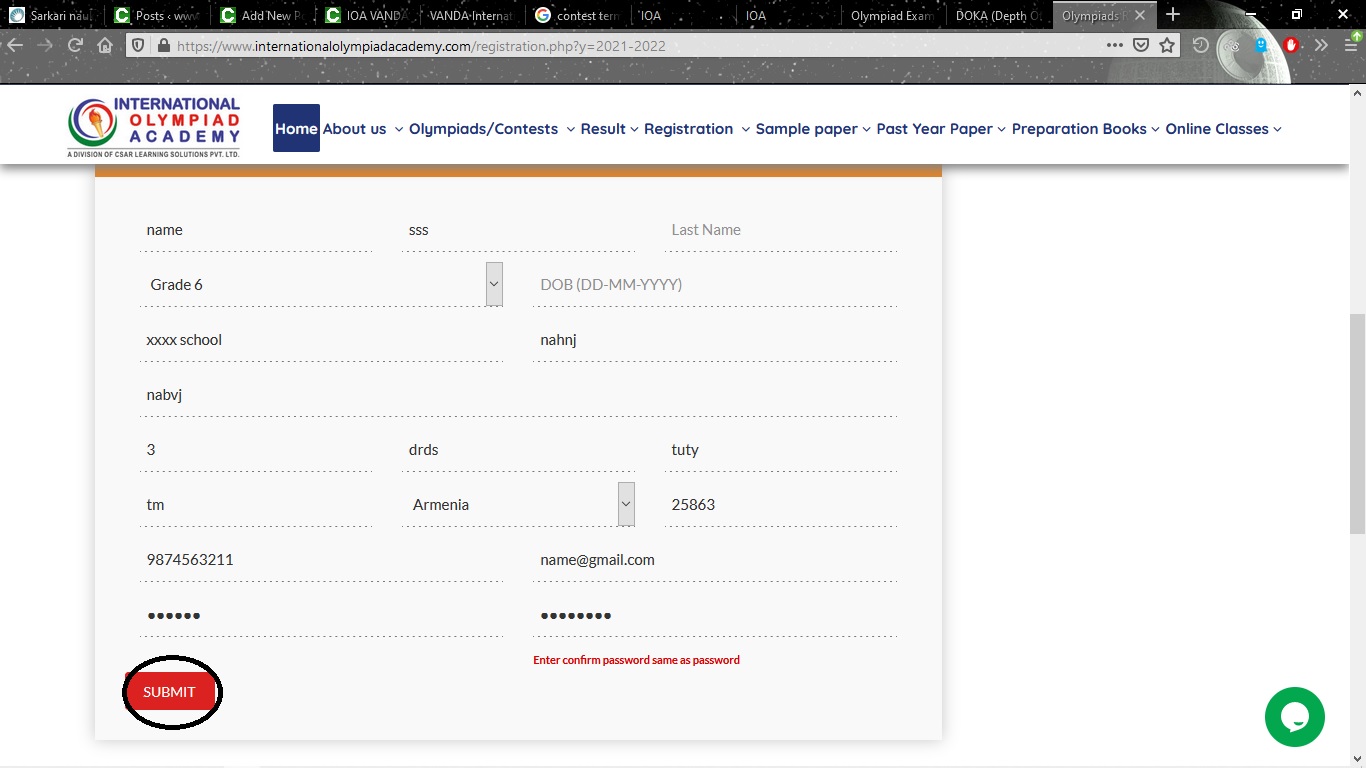Click the Home navigation button

click(296, 128)
